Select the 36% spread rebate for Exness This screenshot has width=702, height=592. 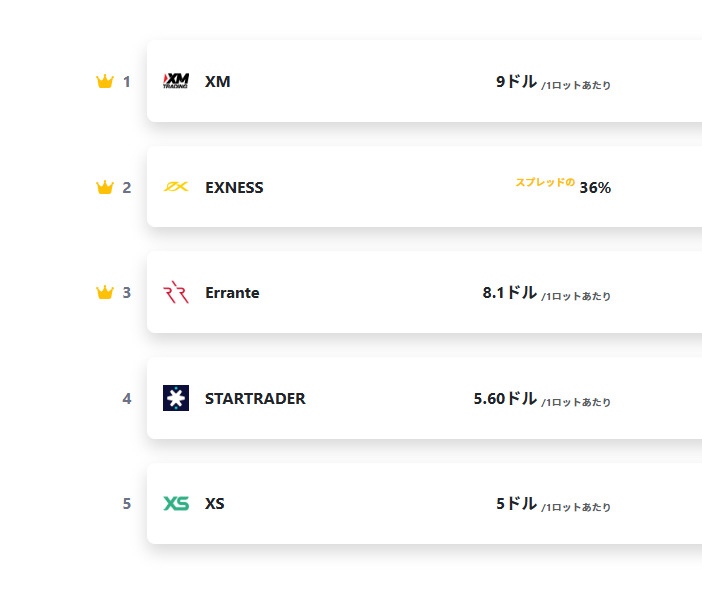click(595, 188)
